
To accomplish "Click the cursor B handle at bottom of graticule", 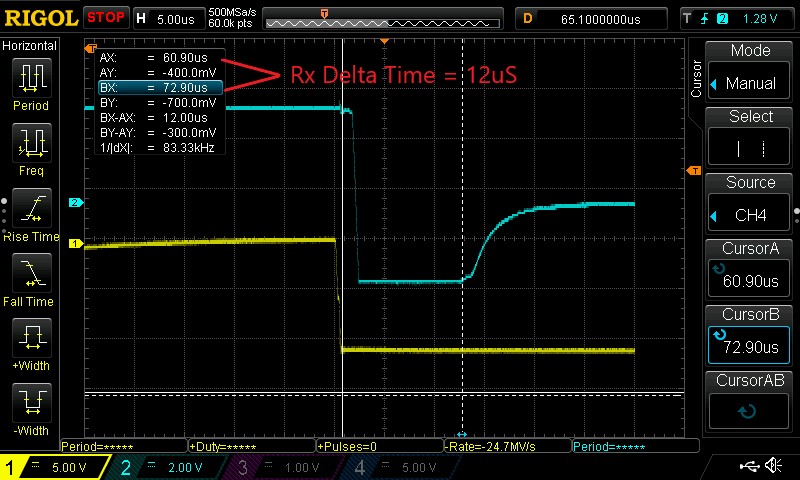I will tap(462, 434).
